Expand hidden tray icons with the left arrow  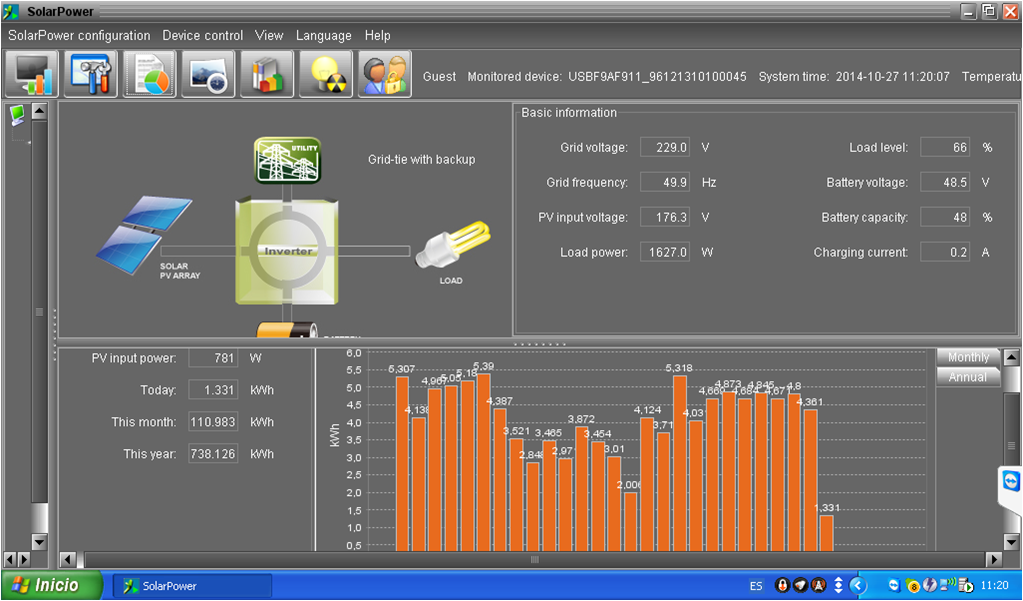858,586
